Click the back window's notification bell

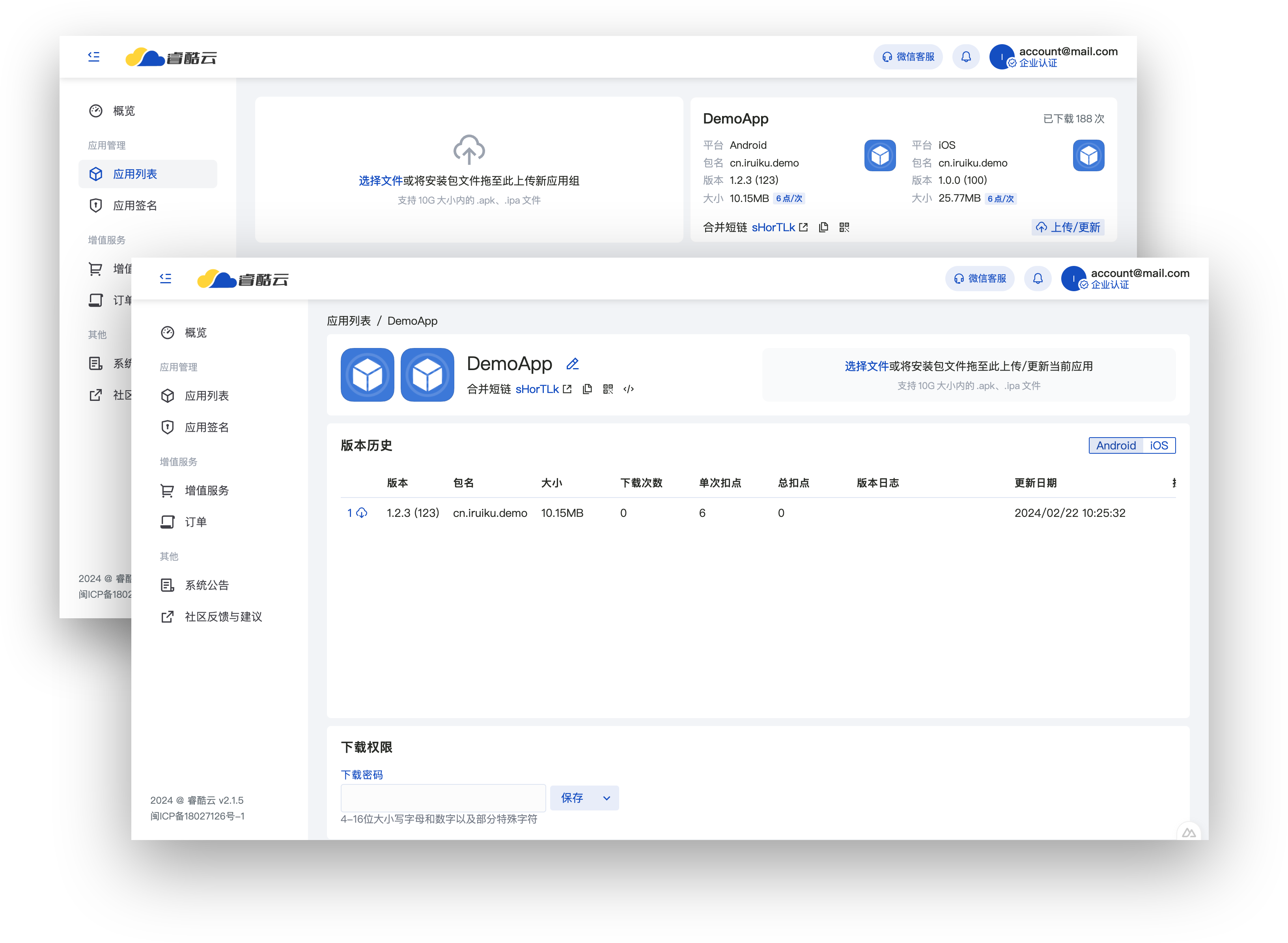(x=966, y=57)
